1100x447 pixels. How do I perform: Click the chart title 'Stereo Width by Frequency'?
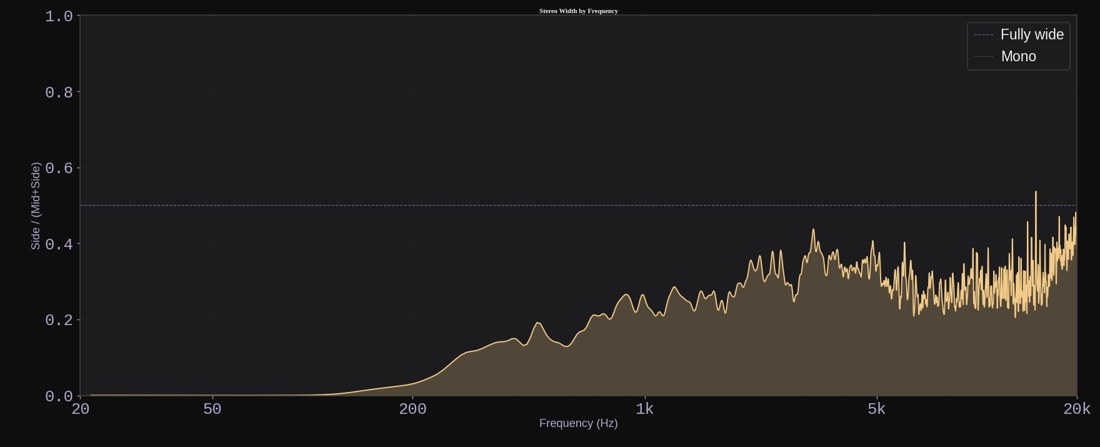[x=578, y=11]
